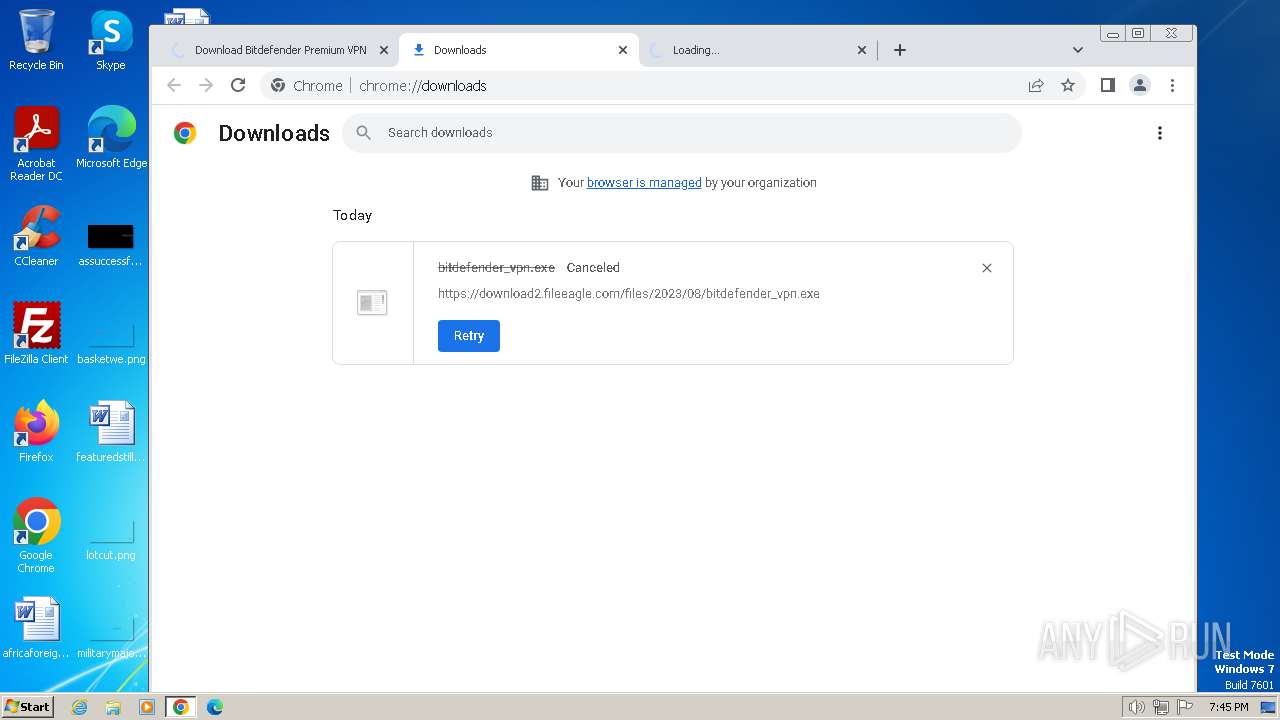Bookmark this page with the star icon
The image size is (1280, 720).
click(x=1068, y=85)
